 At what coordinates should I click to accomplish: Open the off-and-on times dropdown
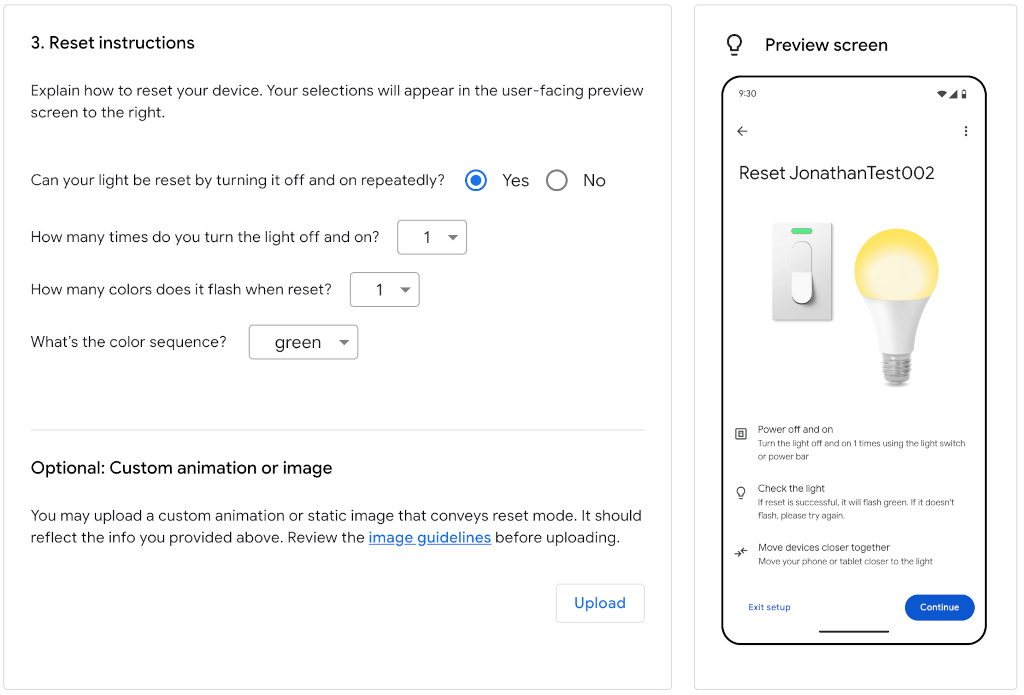click(432, 237)
